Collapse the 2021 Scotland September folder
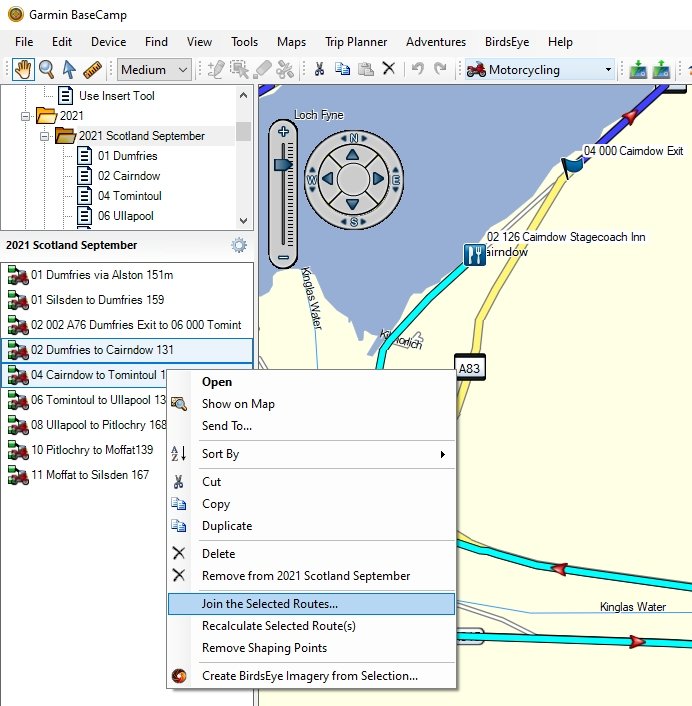692x706 pixels. click(x=44, y=136)
